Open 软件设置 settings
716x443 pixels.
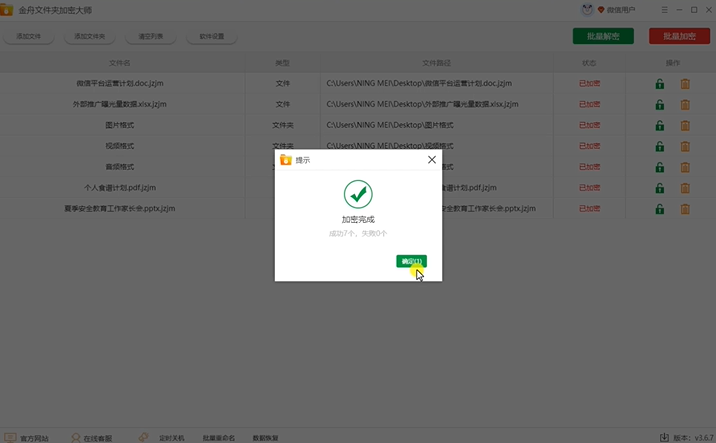[x=212, y=36]
